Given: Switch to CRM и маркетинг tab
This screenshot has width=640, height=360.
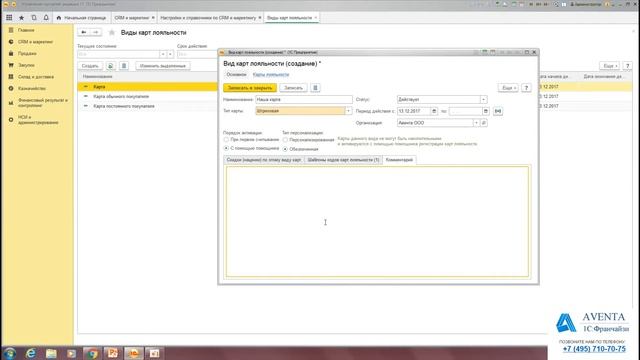Looking at the screenshot, I should 132,18.
